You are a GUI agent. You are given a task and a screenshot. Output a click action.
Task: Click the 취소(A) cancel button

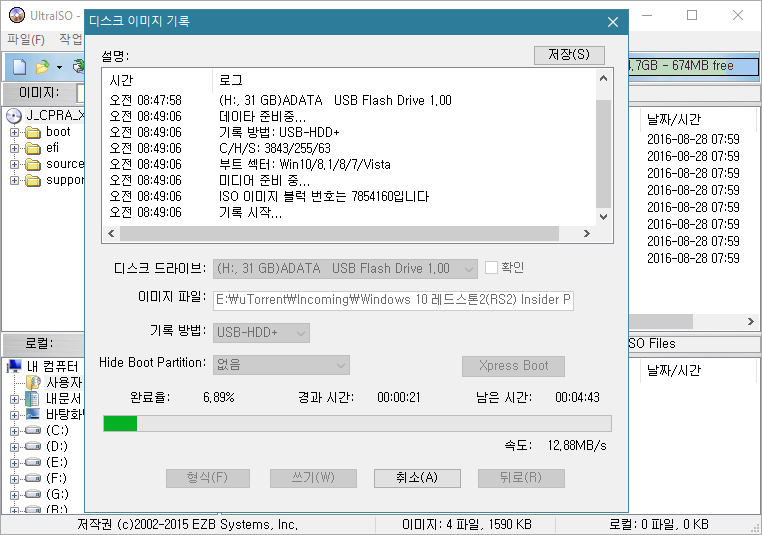pos(417,478)
